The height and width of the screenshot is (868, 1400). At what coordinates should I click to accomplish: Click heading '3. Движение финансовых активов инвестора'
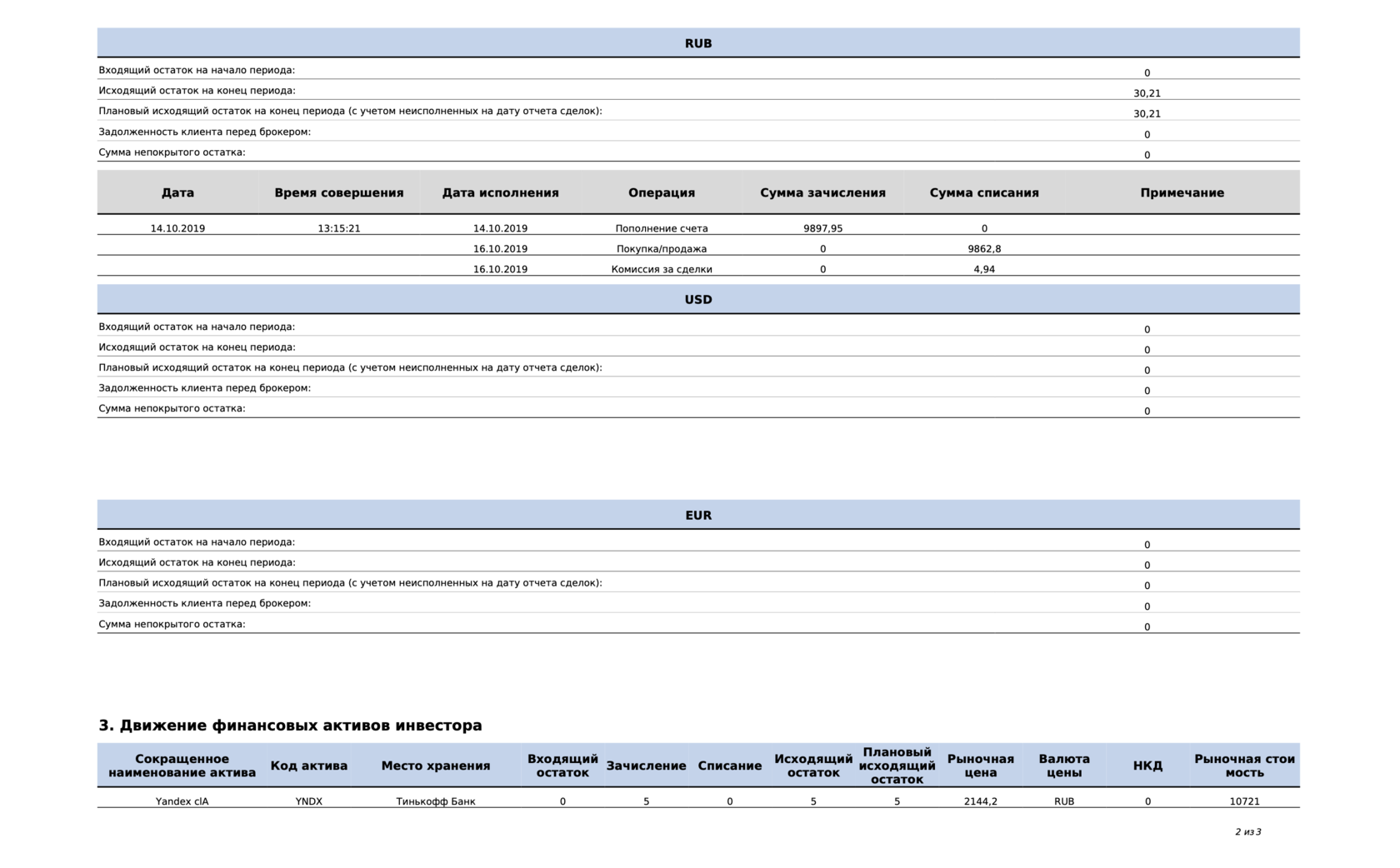(290, 726)
